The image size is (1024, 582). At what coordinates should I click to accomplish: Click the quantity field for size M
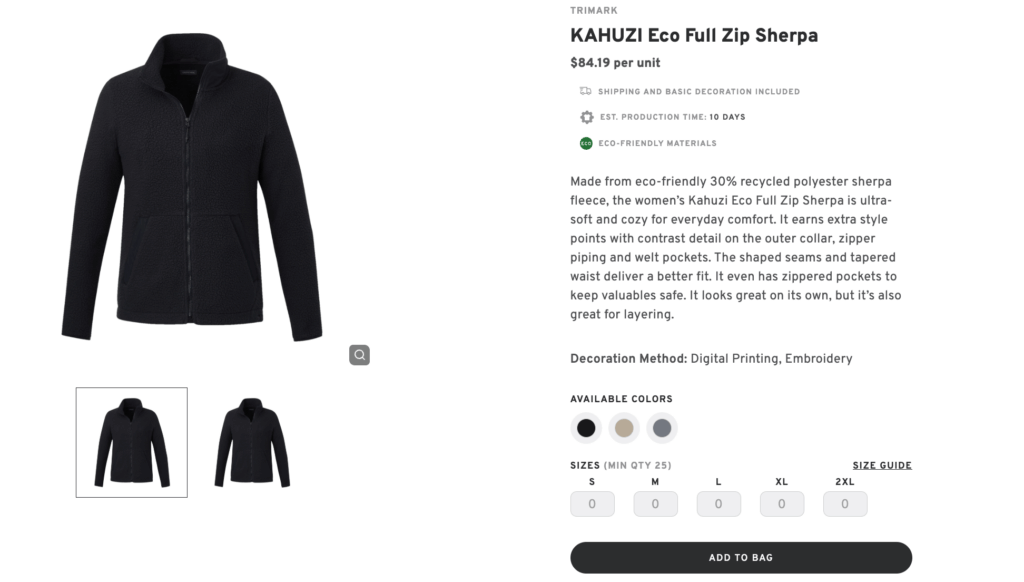pyautogui.click(x=655, y=503)
